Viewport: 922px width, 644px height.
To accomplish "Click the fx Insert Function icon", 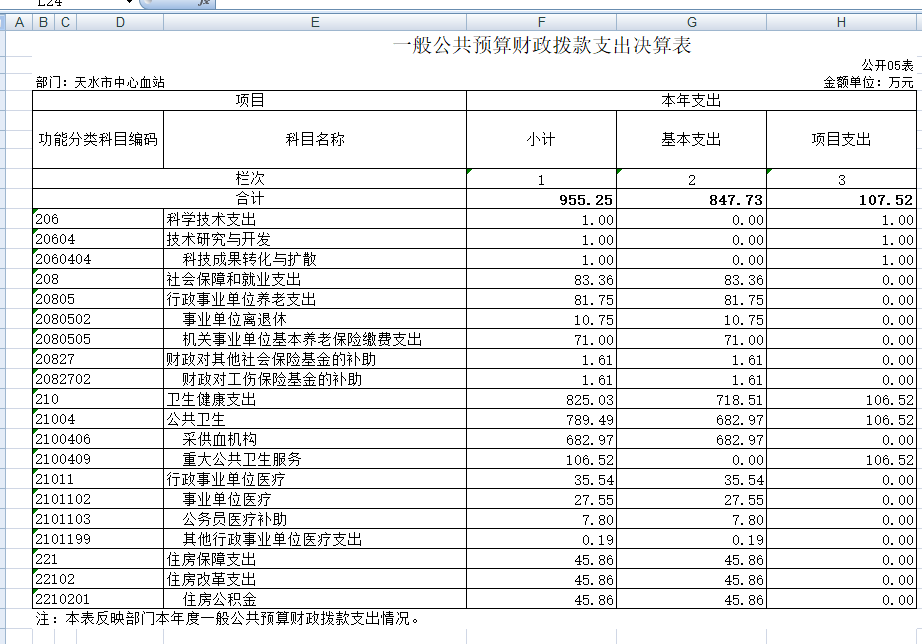I will click(204, 4).
